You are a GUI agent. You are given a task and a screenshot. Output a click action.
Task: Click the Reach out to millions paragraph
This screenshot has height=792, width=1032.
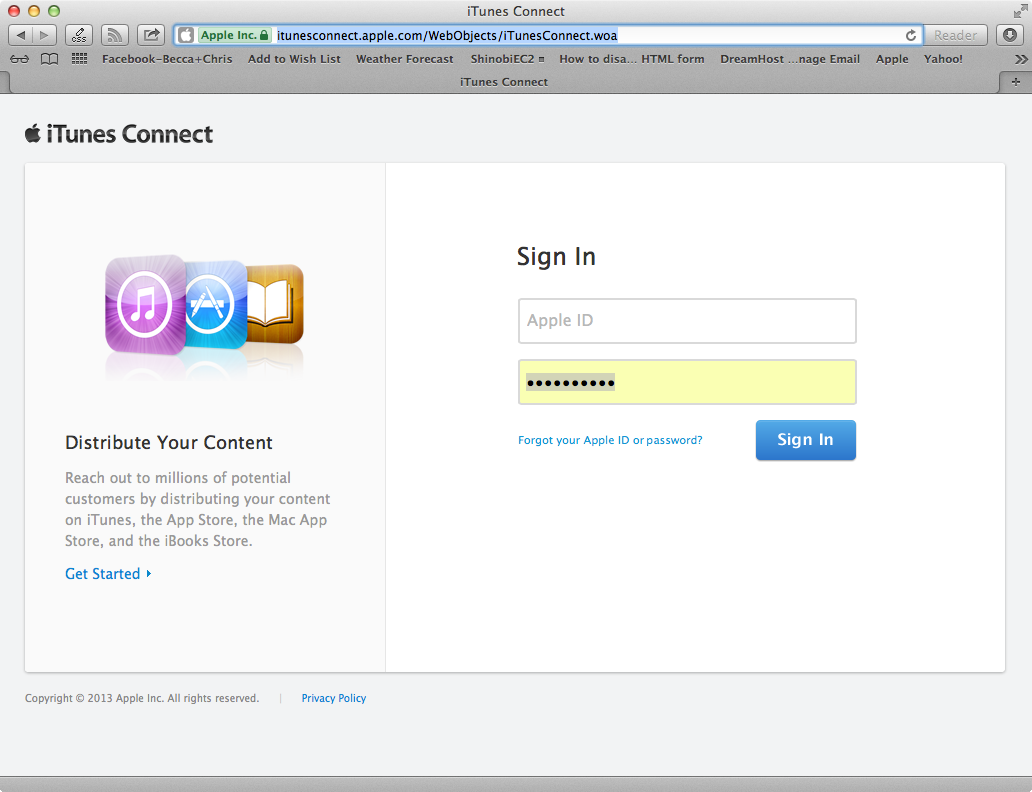click(x=197, y=509)
